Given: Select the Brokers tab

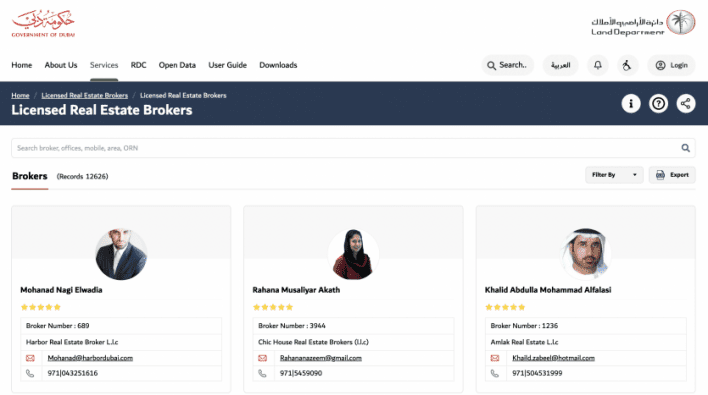Looking at the screenshot, I should [30, 176].
